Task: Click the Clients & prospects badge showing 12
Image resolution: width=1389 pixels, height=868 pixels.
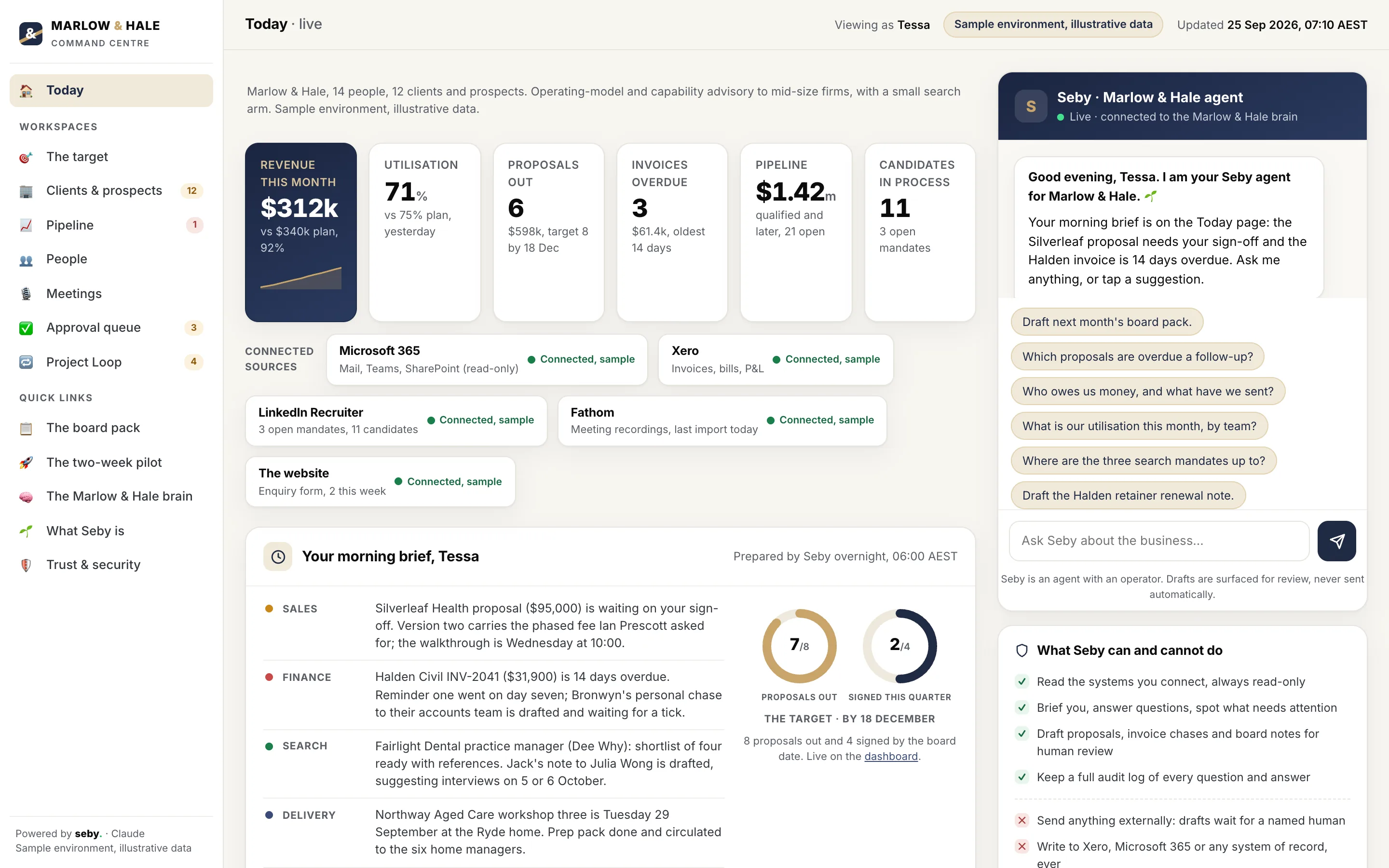Action: tap(191, 191)
